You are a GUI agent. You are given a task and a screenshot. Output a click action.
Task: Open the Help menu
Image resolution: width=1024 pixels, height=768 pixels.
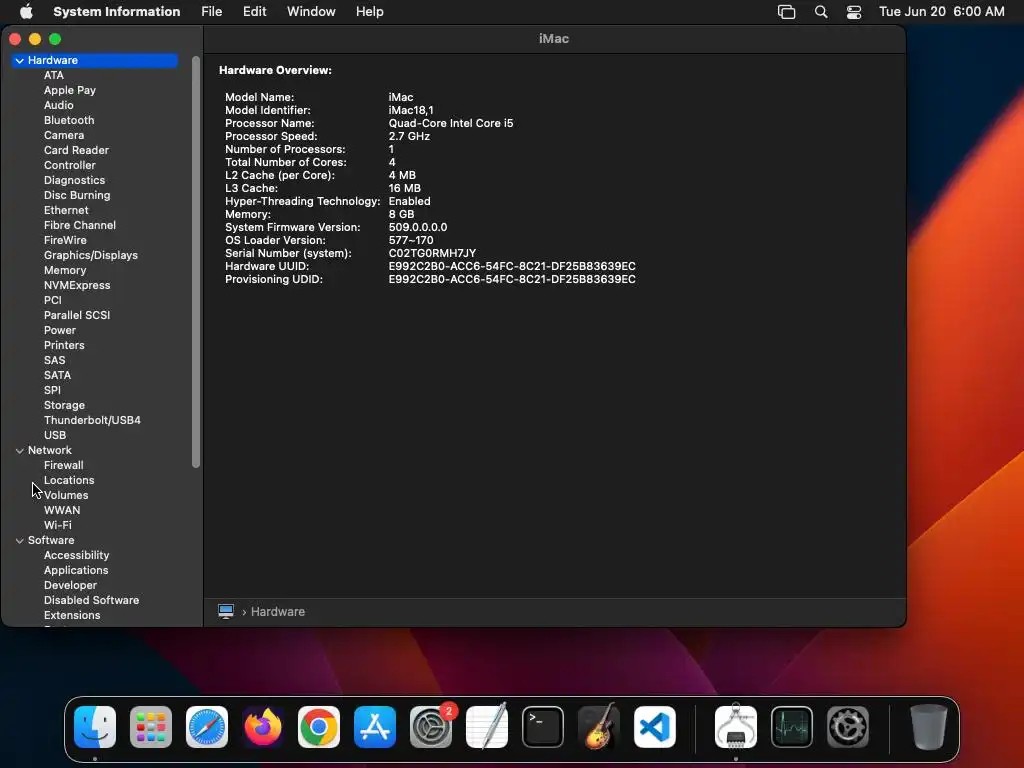370,12
